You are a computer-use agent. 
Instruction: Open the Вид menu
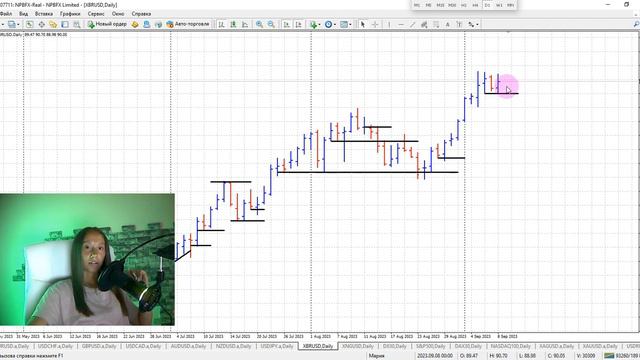(24, 14)
